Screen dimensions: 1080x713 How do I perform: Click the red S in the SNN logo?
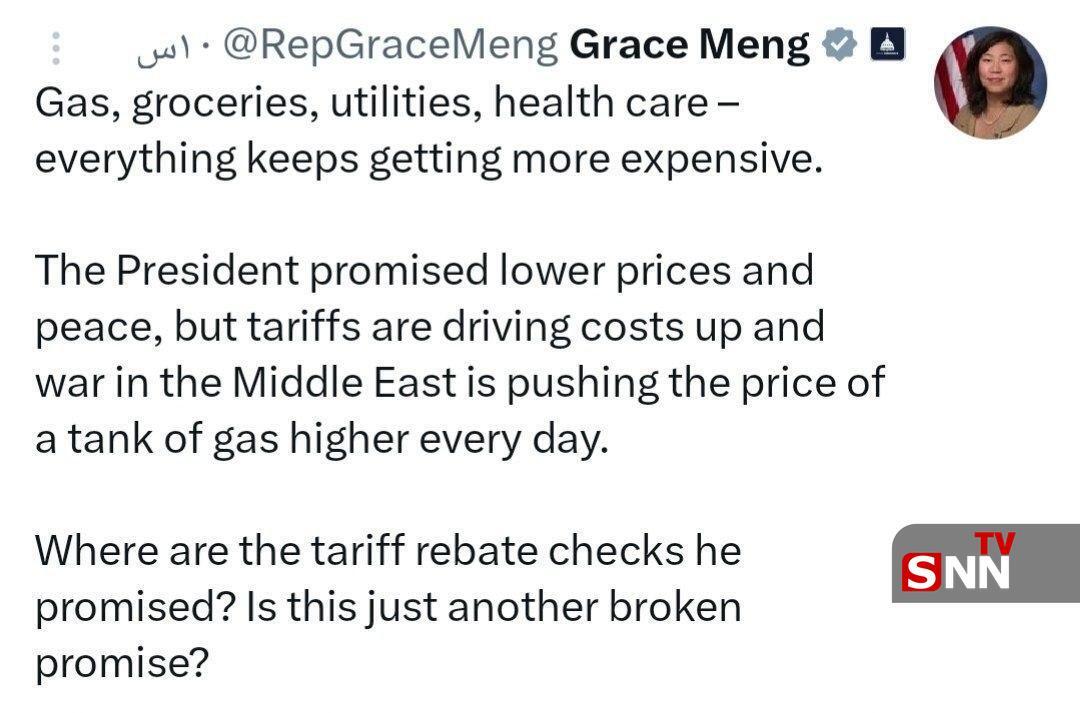[920, 573]
